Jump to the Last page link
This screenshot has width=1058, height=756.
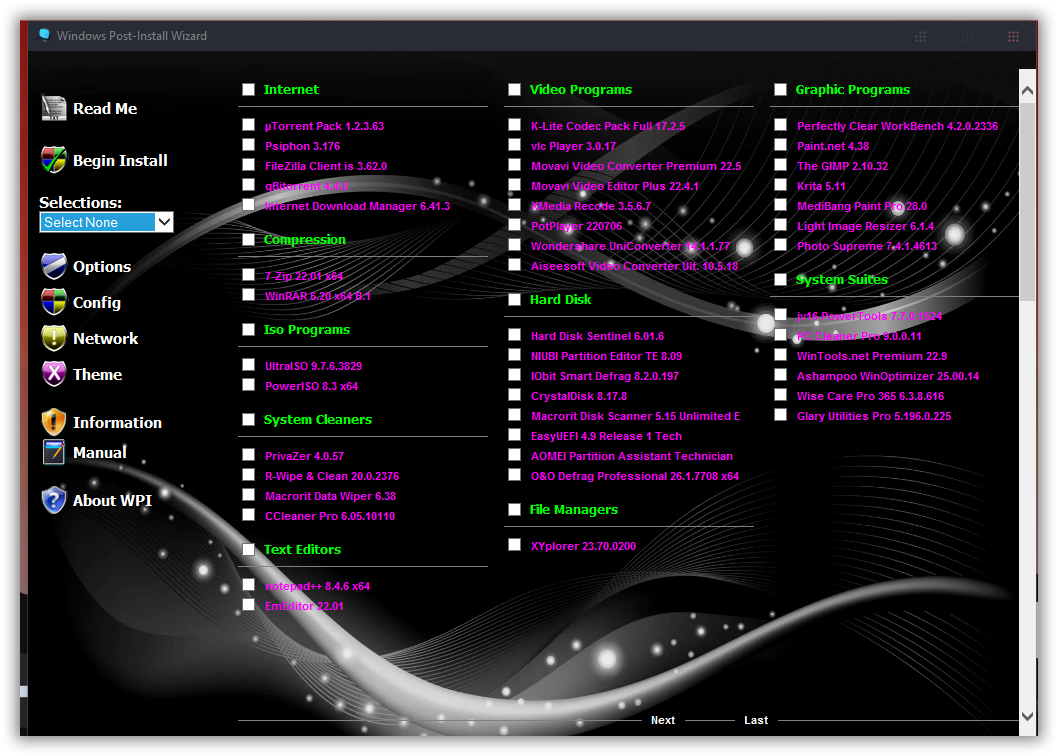coord(756,720)
